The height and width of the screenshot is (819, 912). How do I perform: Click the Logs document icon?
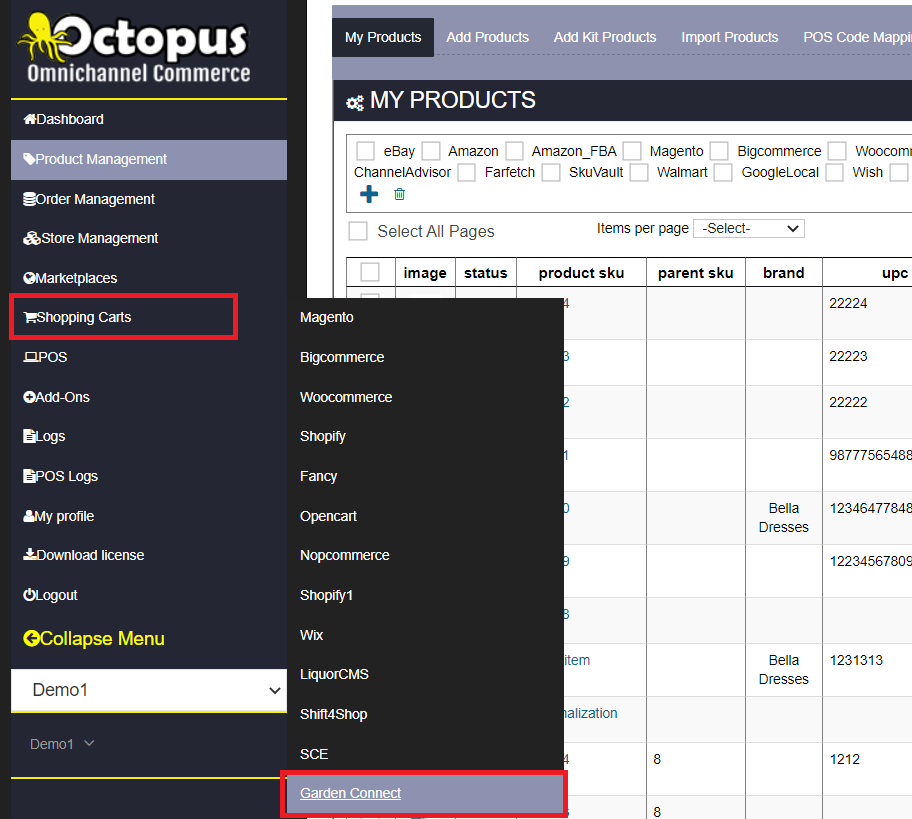click(29, 436)
